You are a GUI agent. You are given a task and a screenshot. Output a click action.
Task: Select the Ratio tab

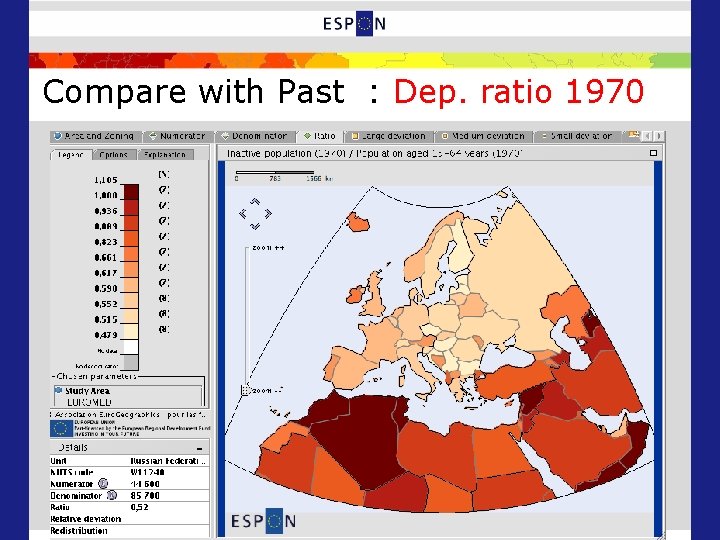[320, 136]
